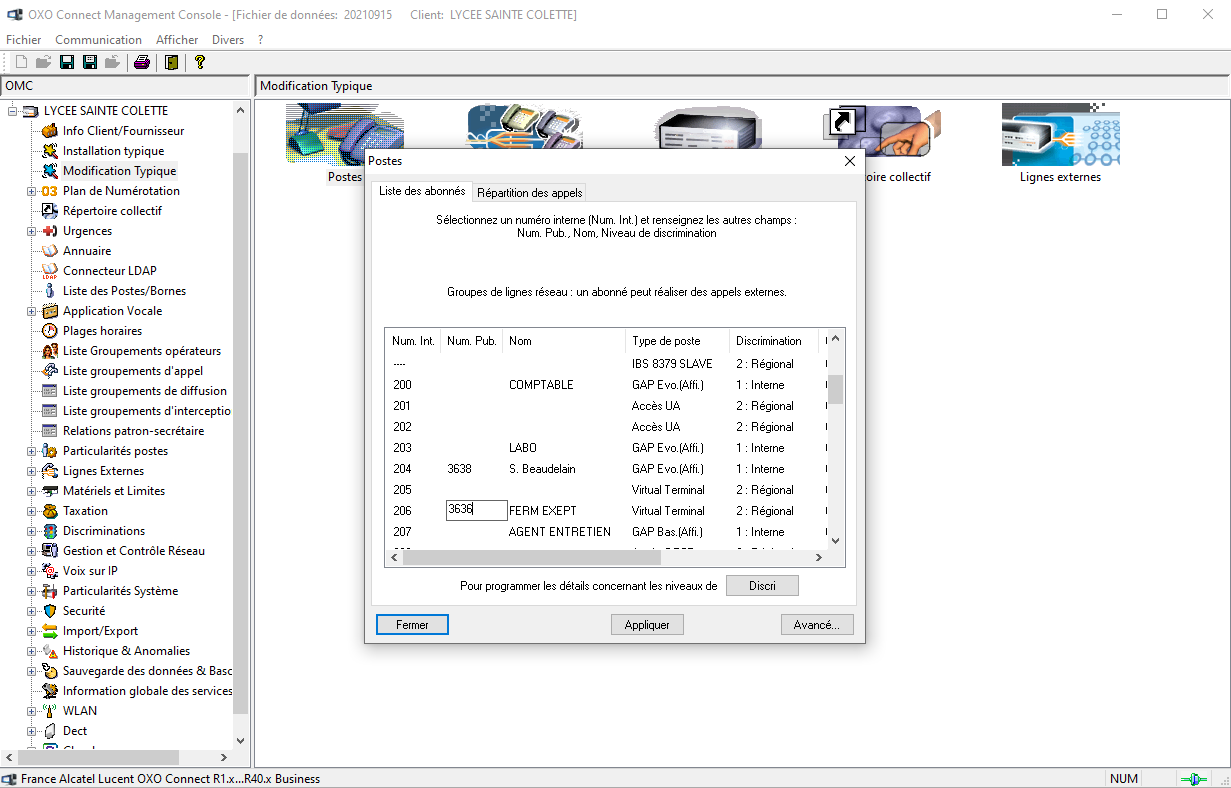Viewport: 1231px width, 788px height.
Task: Switch to Répartition des appels tab
Action: pyautogui.click(x=529, y=193)
